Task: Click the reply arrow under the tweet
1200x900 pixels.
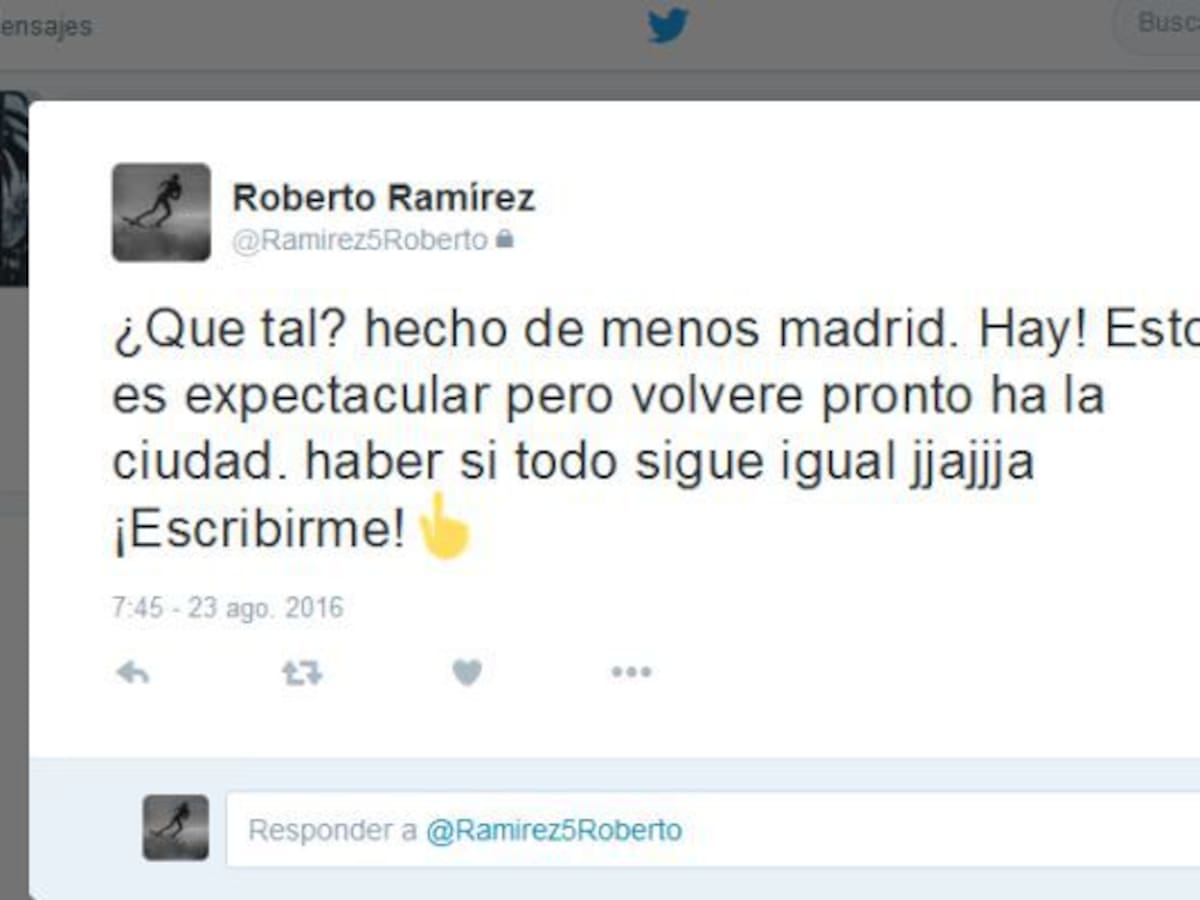Action: [132, 673]
